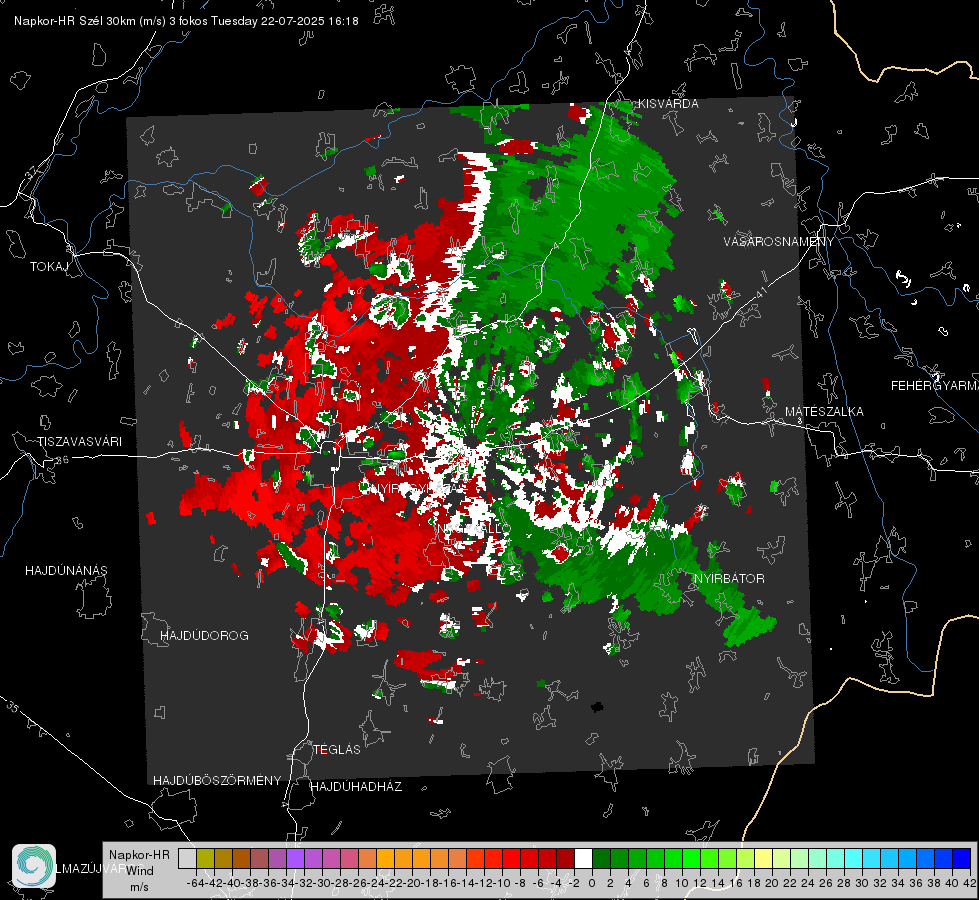Click the TOKAJ city label

coord(49,267)
